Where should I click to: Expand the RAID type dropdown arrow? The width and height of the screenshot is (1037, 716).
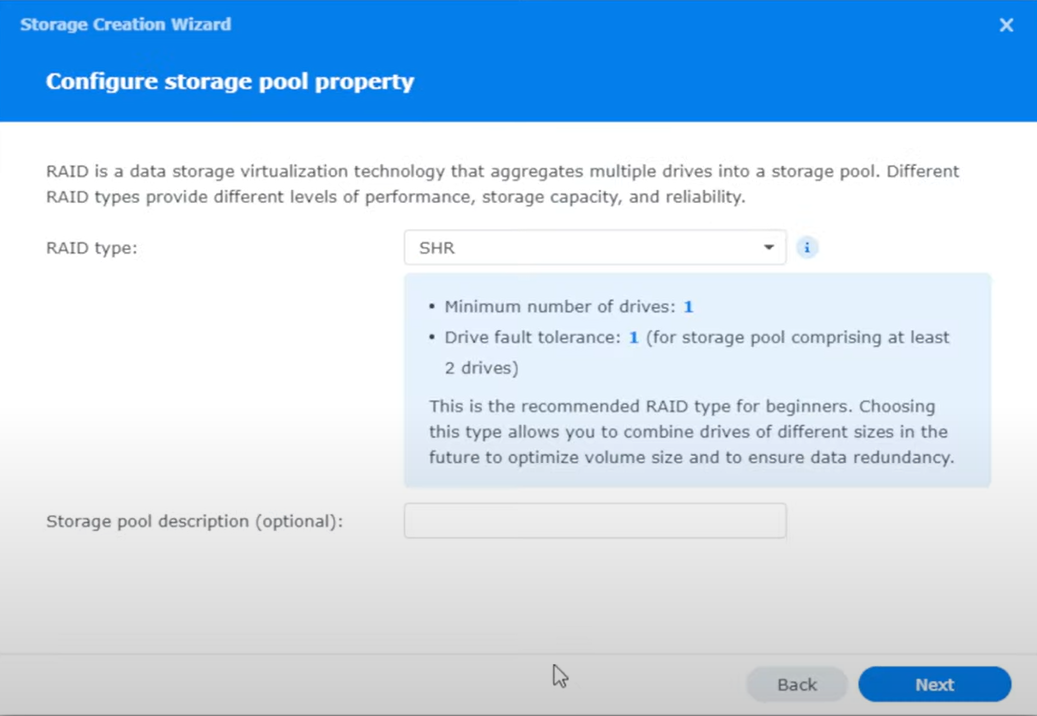768,247
